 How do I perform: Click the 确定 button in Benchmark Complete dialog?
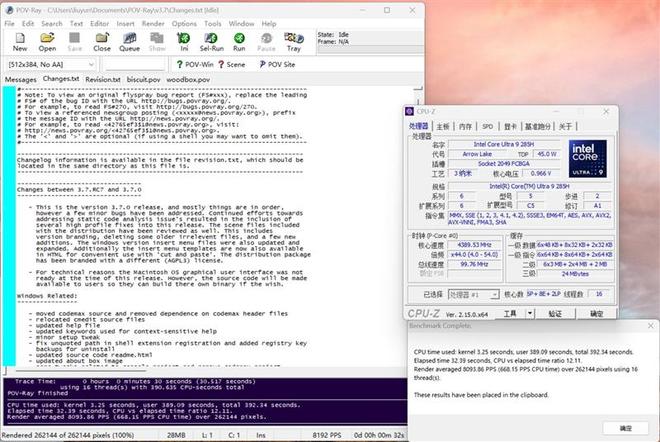click(625, 427)
